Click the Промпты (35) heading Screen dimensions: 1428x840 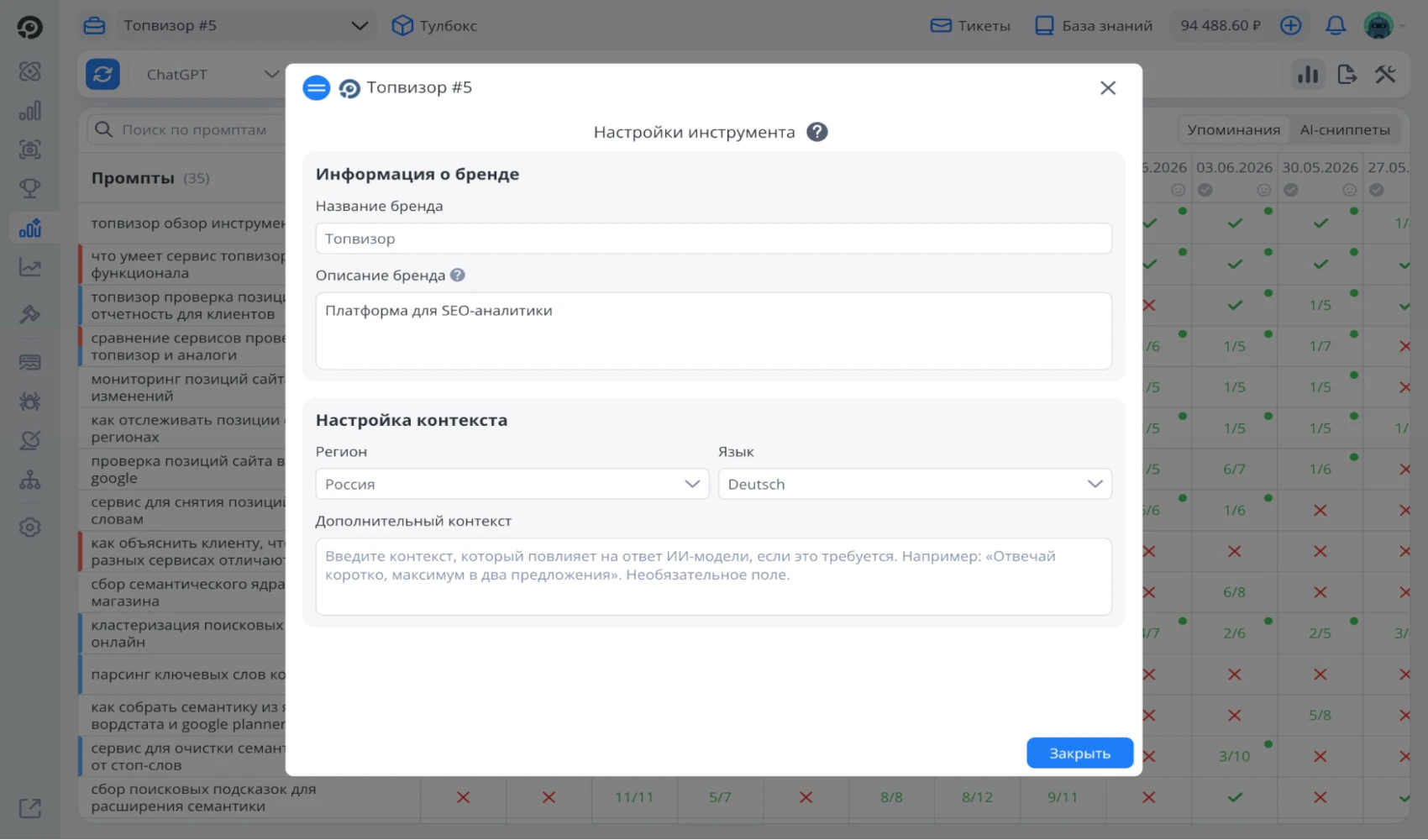[x=150, y=178]
